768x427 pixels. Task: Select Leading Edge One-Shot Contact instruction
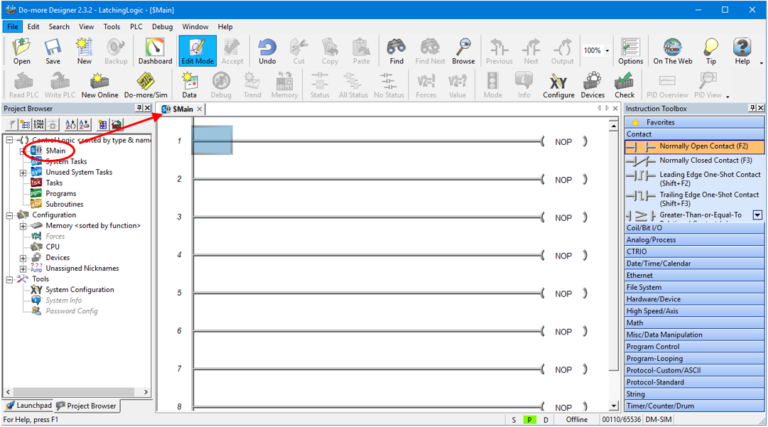(x=694, y=179)
